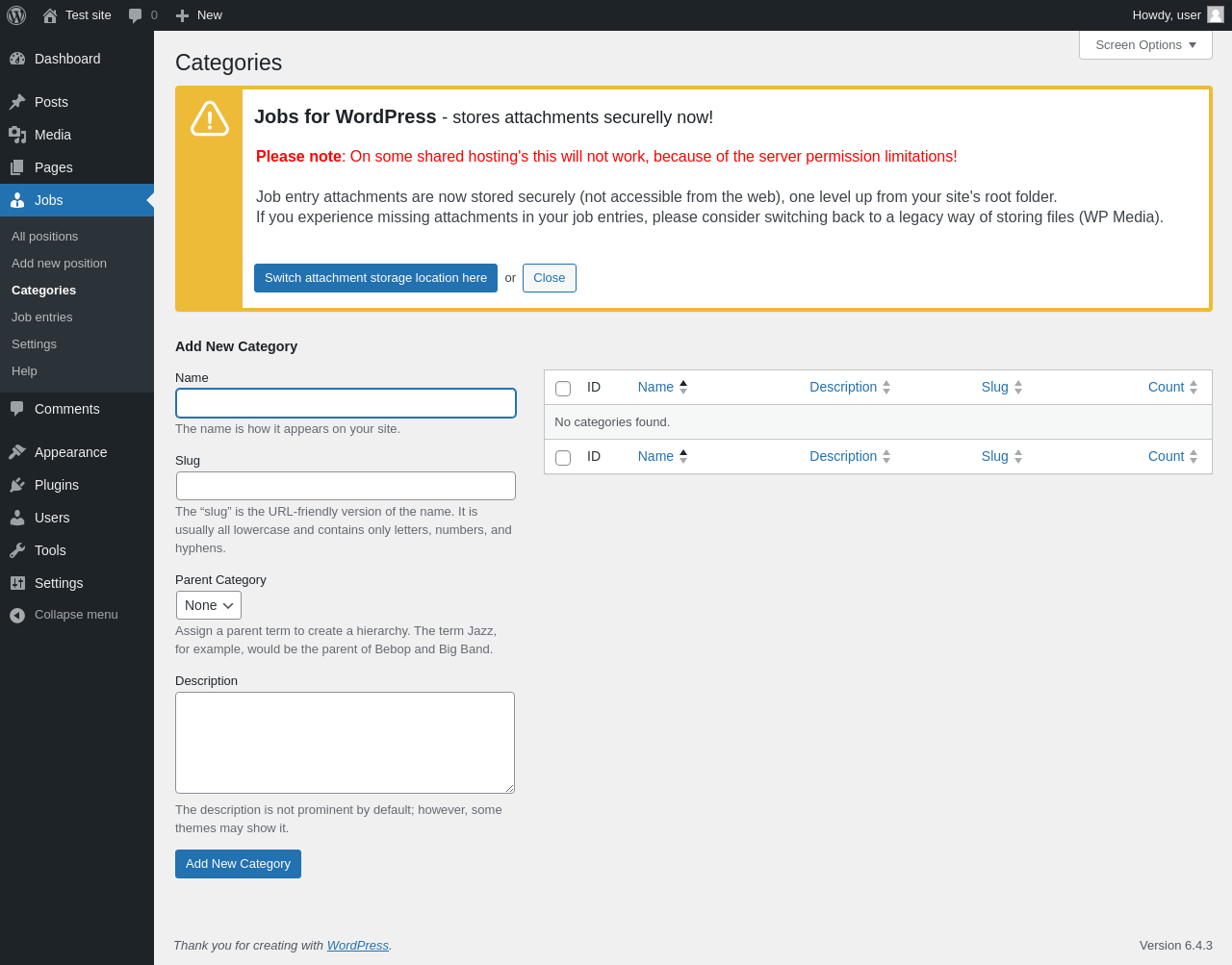
Task: Click the Add New Category button
Action: pos(238,864)
